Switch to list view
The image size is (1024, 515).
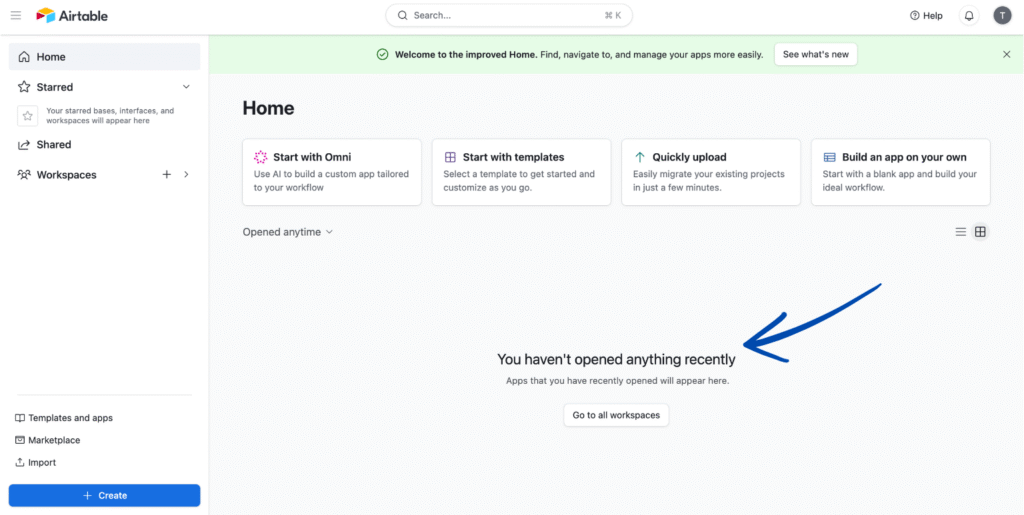[961, 232]
